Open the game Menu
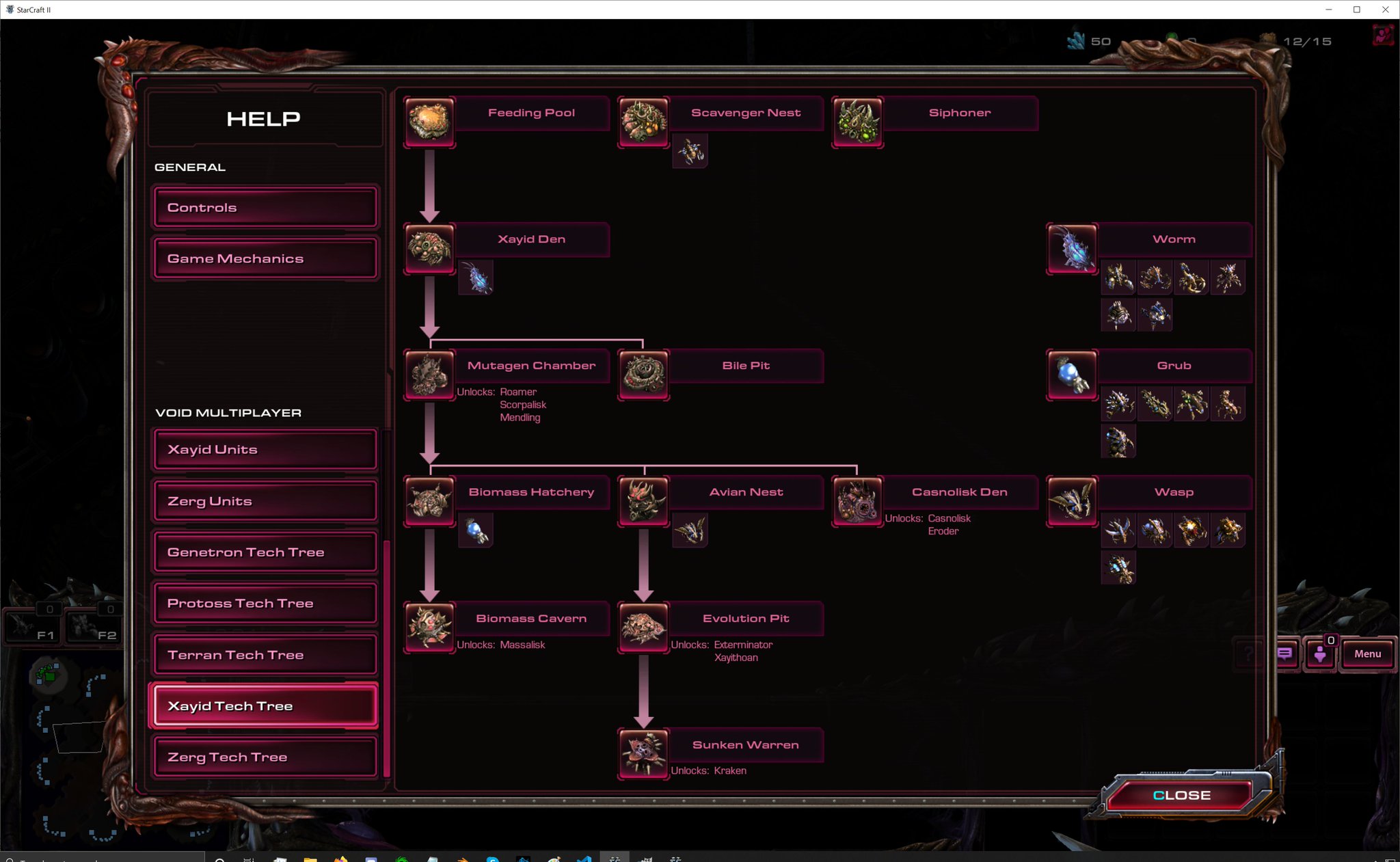This screenshot has height=862, width=1400. coord(1367,654)
